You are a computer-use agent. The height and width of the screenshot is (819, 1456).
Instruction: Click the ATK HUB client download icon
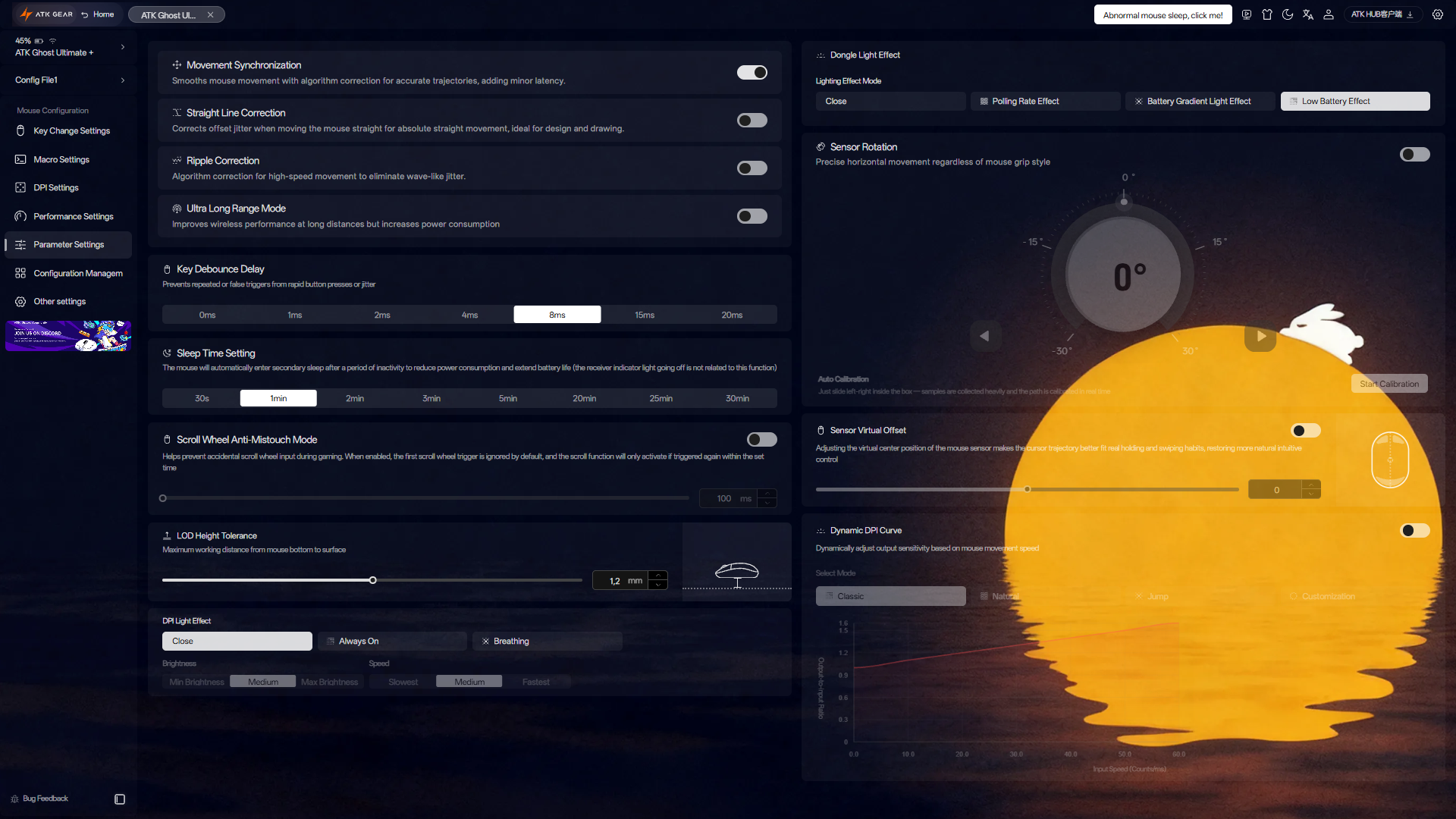(1410, 14)
